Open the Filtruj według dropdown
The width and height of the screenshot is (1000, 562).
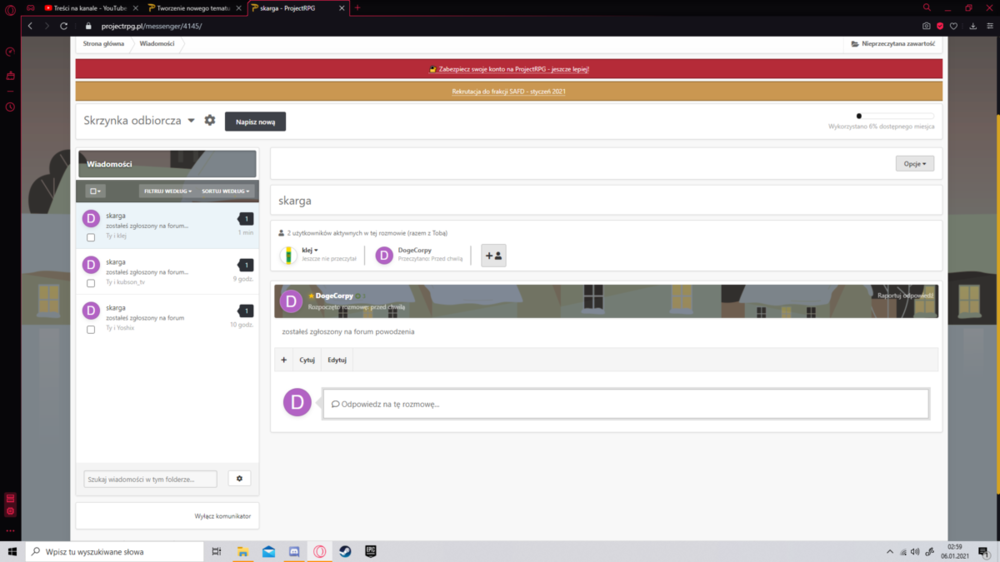(x=168, y=191)
